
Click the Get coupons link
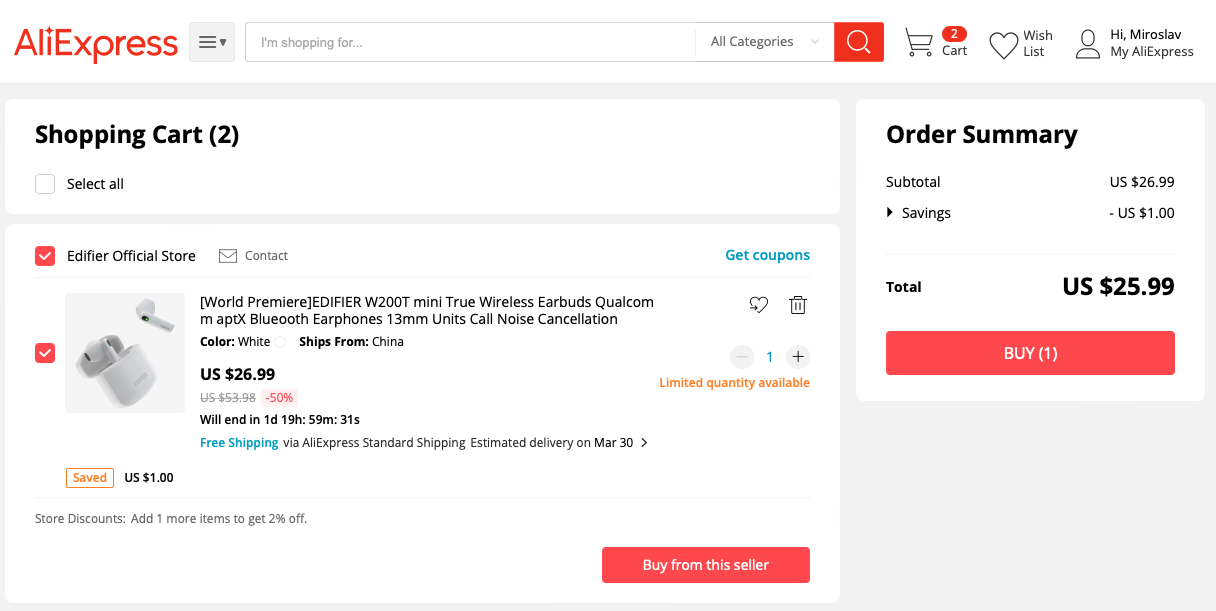(767, 255)
